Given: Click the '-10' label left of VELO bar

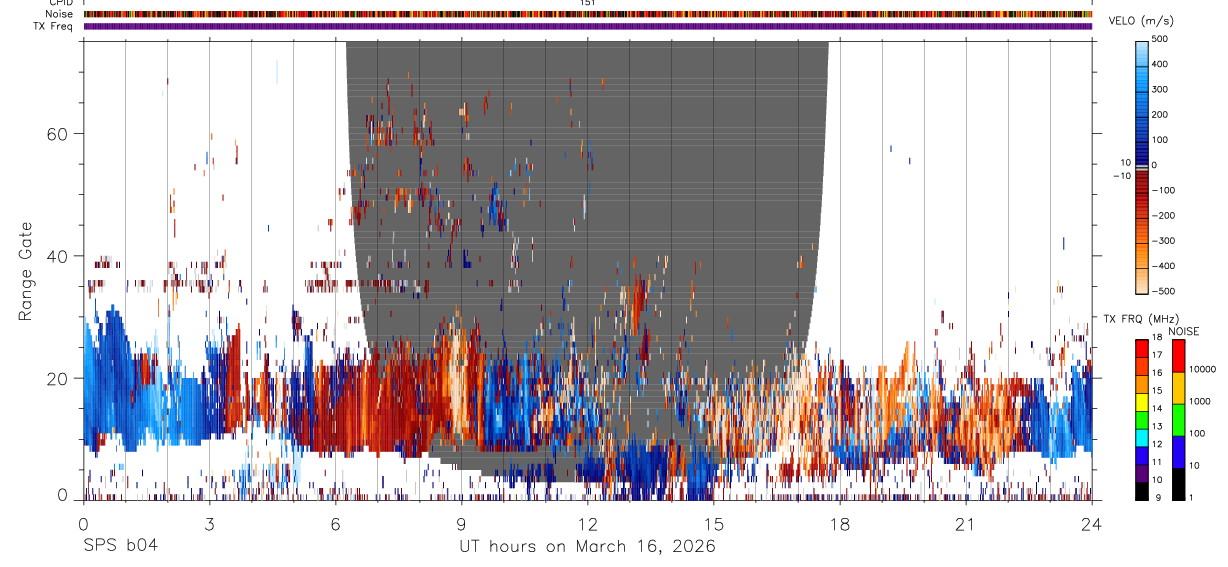Looking at the screenshot, I should tap(1122, 176).
